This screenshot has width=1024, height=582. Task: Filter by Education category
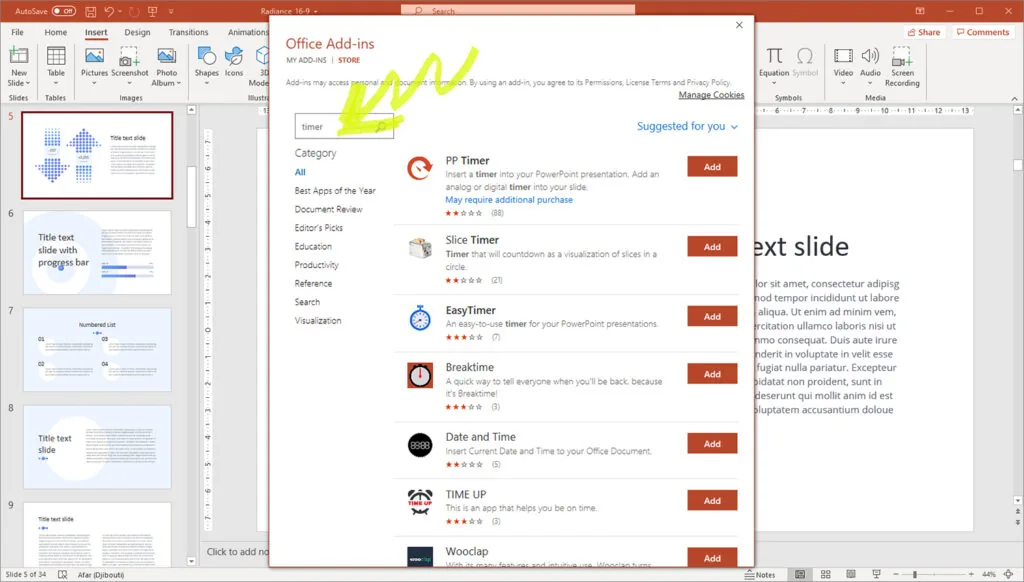[313, 246]
